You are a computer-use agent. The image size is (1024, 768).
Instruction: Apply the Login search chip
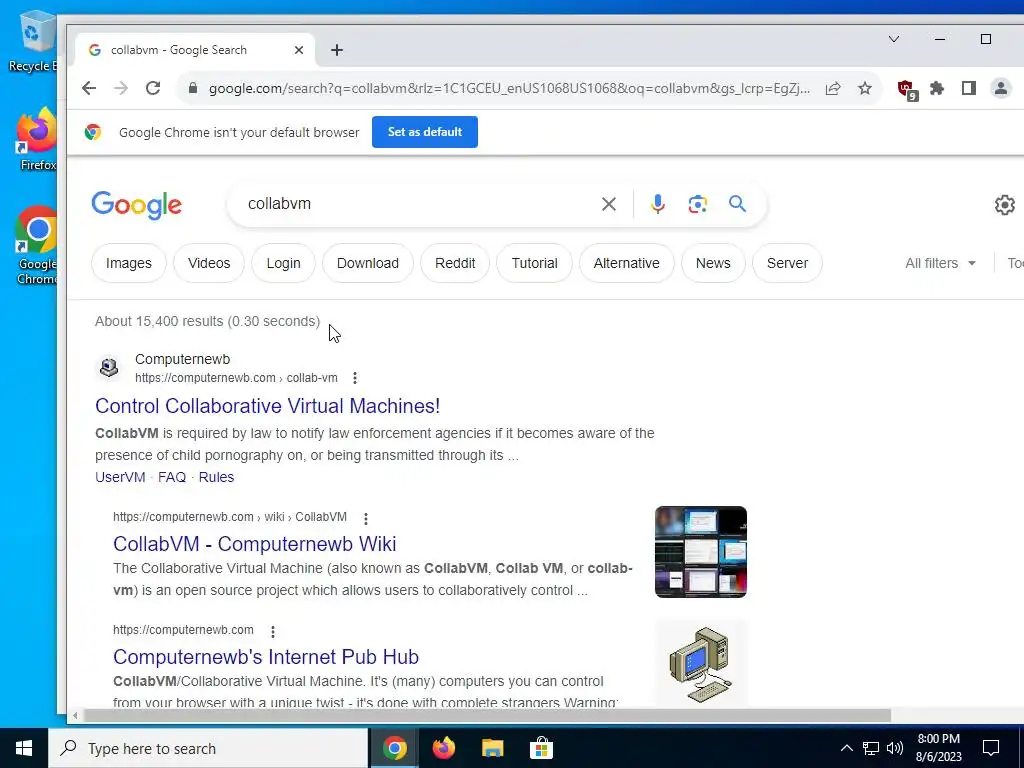tap(283, 263)
